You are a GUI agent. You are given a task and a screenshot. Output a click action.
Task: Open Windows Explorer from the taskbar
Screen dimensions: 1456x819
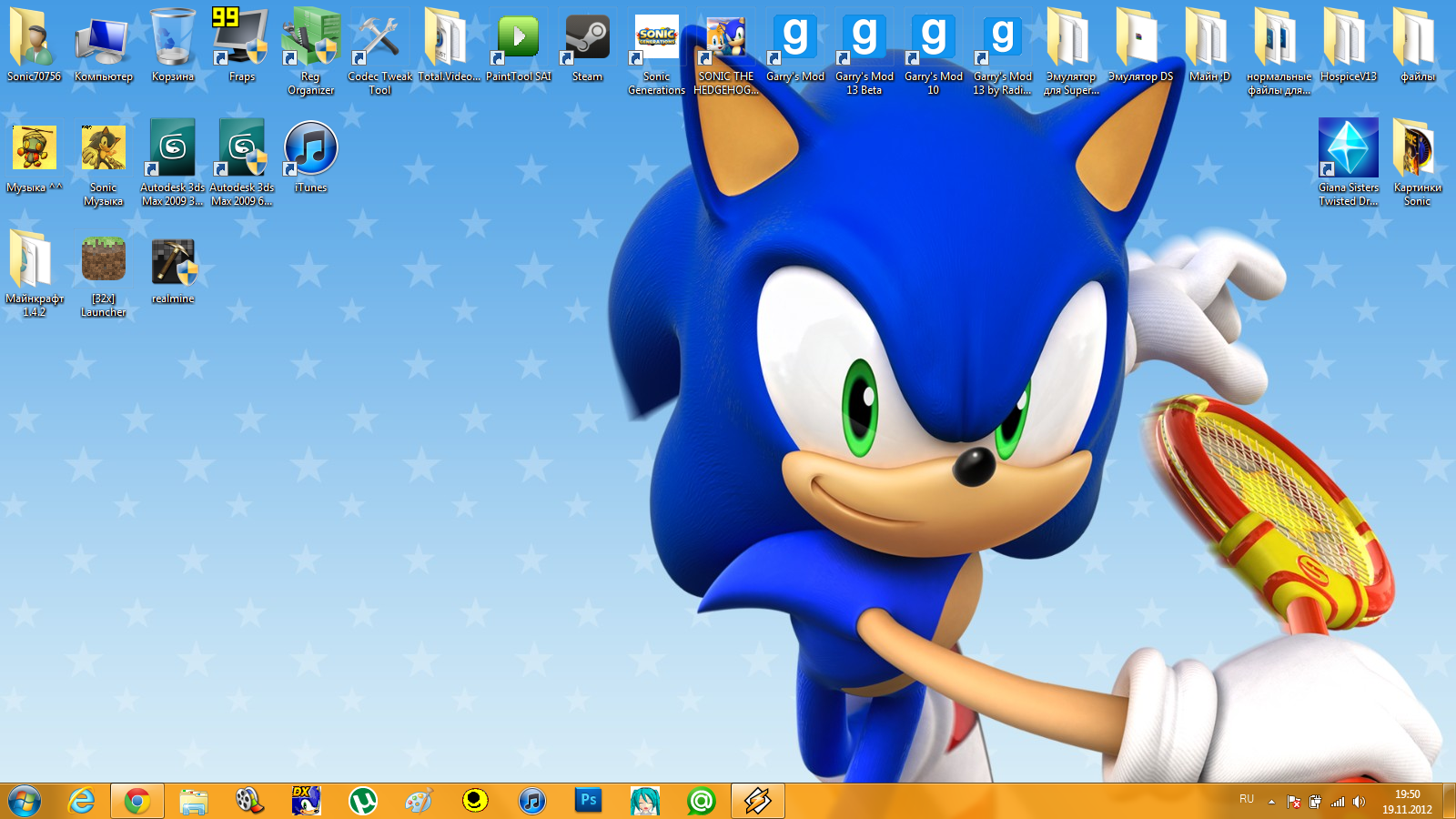point(194,801)
